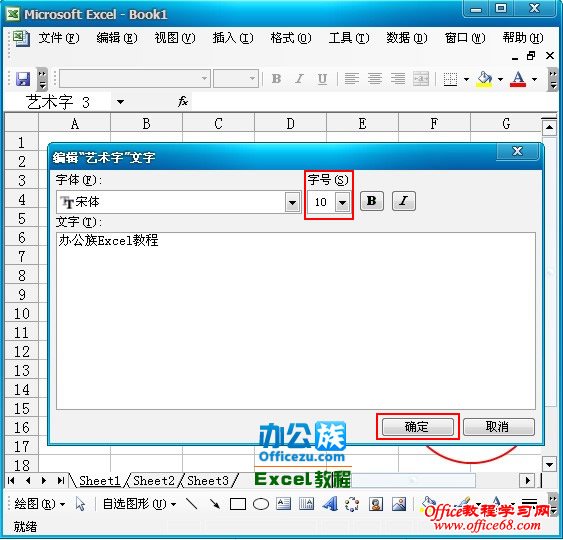Image resolution: width=563 pixels, height=540 pixels.
Task: Go to last sheet tab arrow
Action: point(60,480)
